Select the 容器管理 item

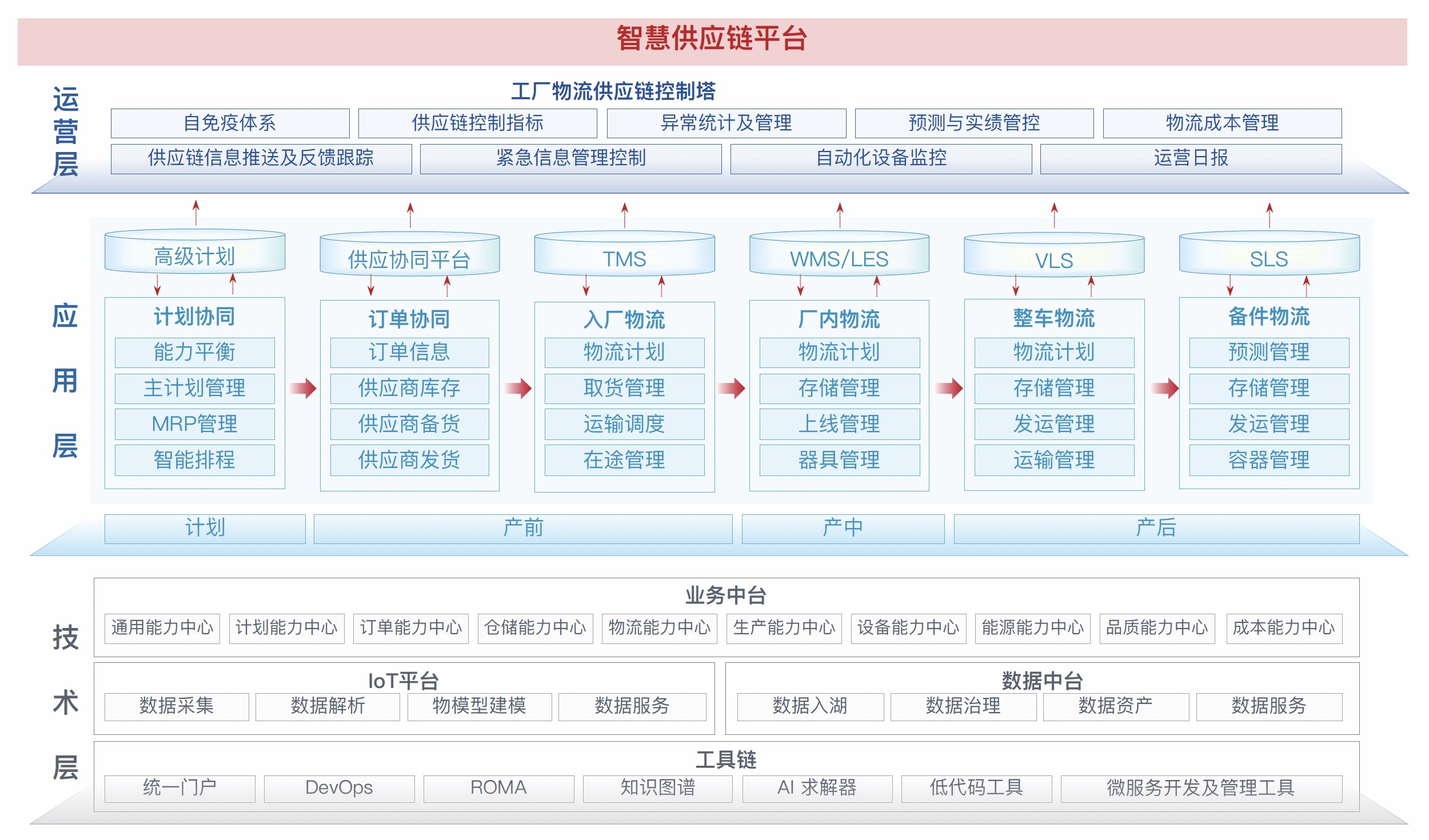1269,460
